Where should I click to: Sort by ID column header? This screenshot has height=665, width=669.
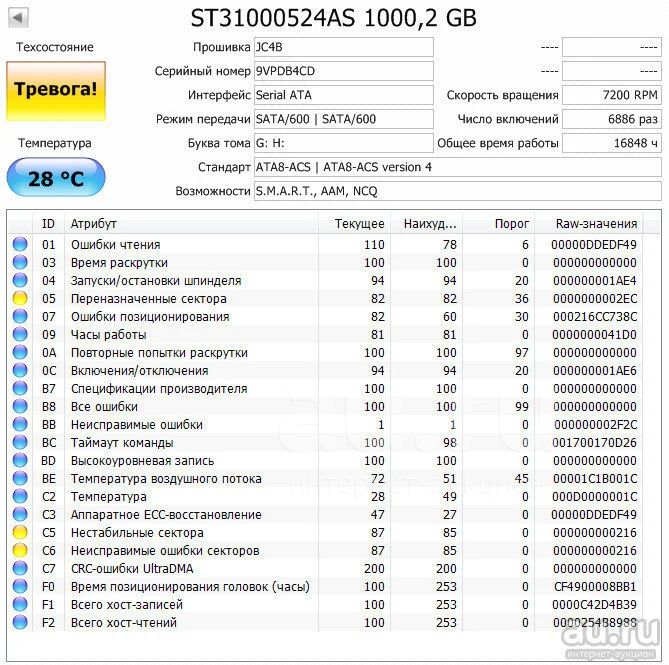pos(48,224)
